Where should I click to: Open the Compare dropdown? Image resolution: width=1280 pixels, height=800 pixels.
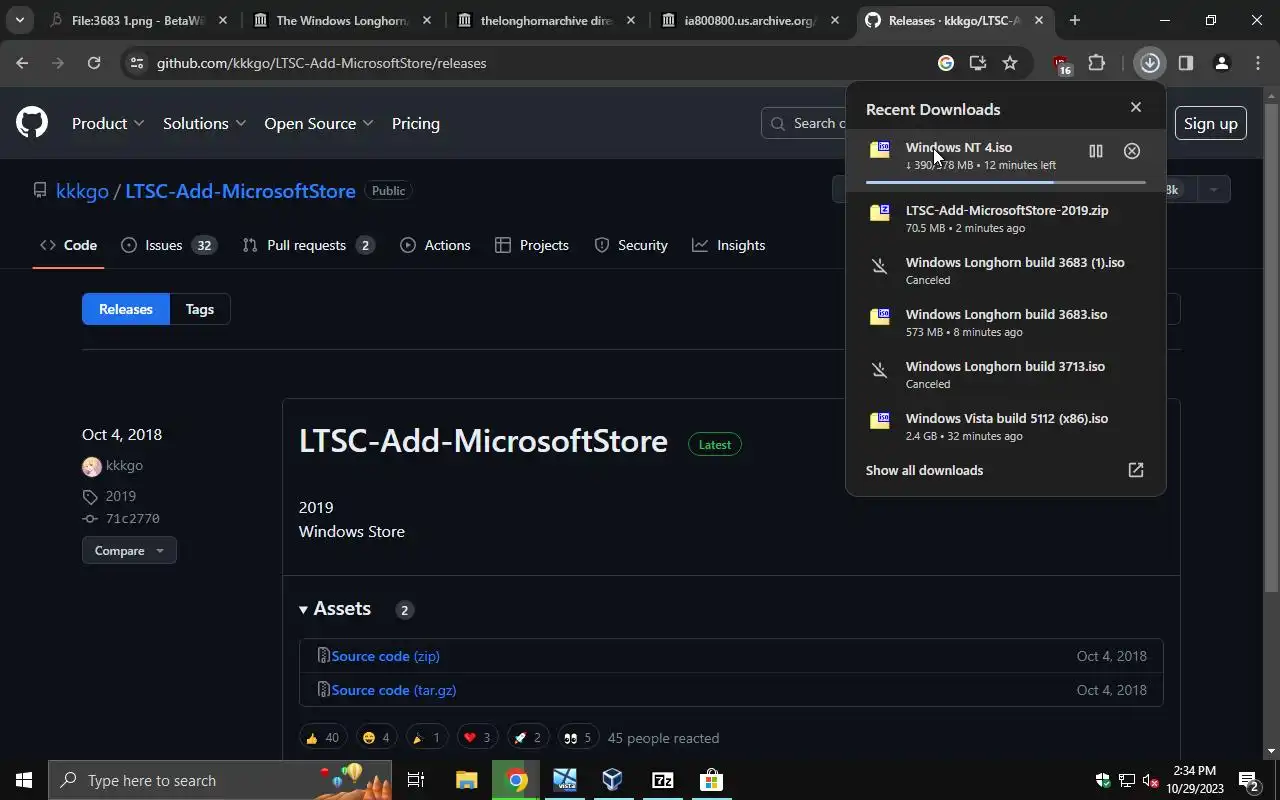(x=129, y=550)
